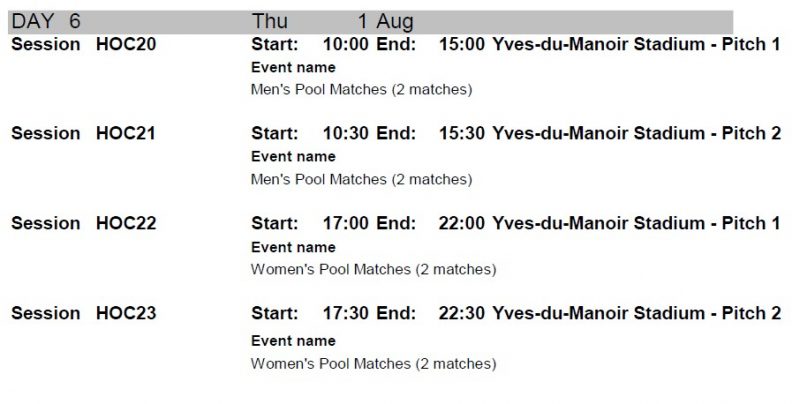Click Women's Pool Matches under HOC23
The width and height of the screenshot is (800, 404).
(x=373, y=363)
